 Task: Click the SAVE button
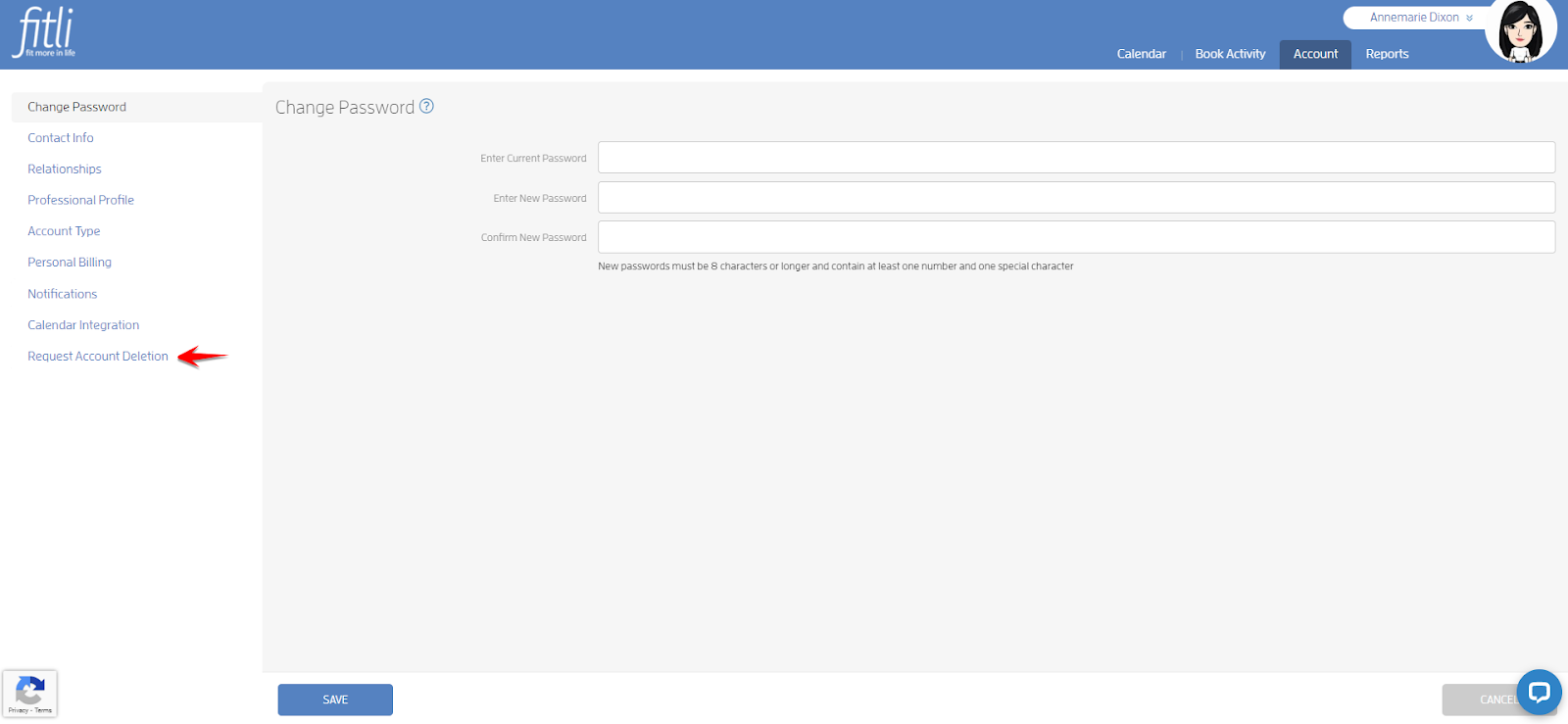click(335, 700)
